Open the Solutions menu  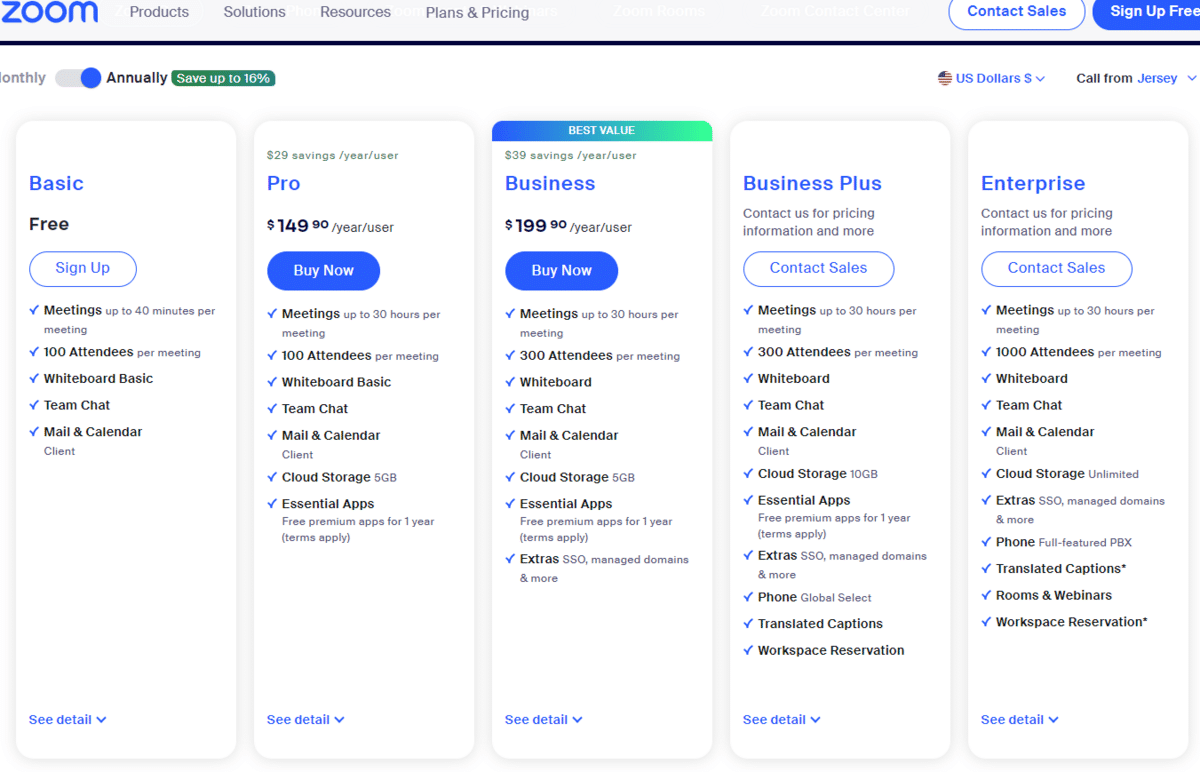pos(254,12)
